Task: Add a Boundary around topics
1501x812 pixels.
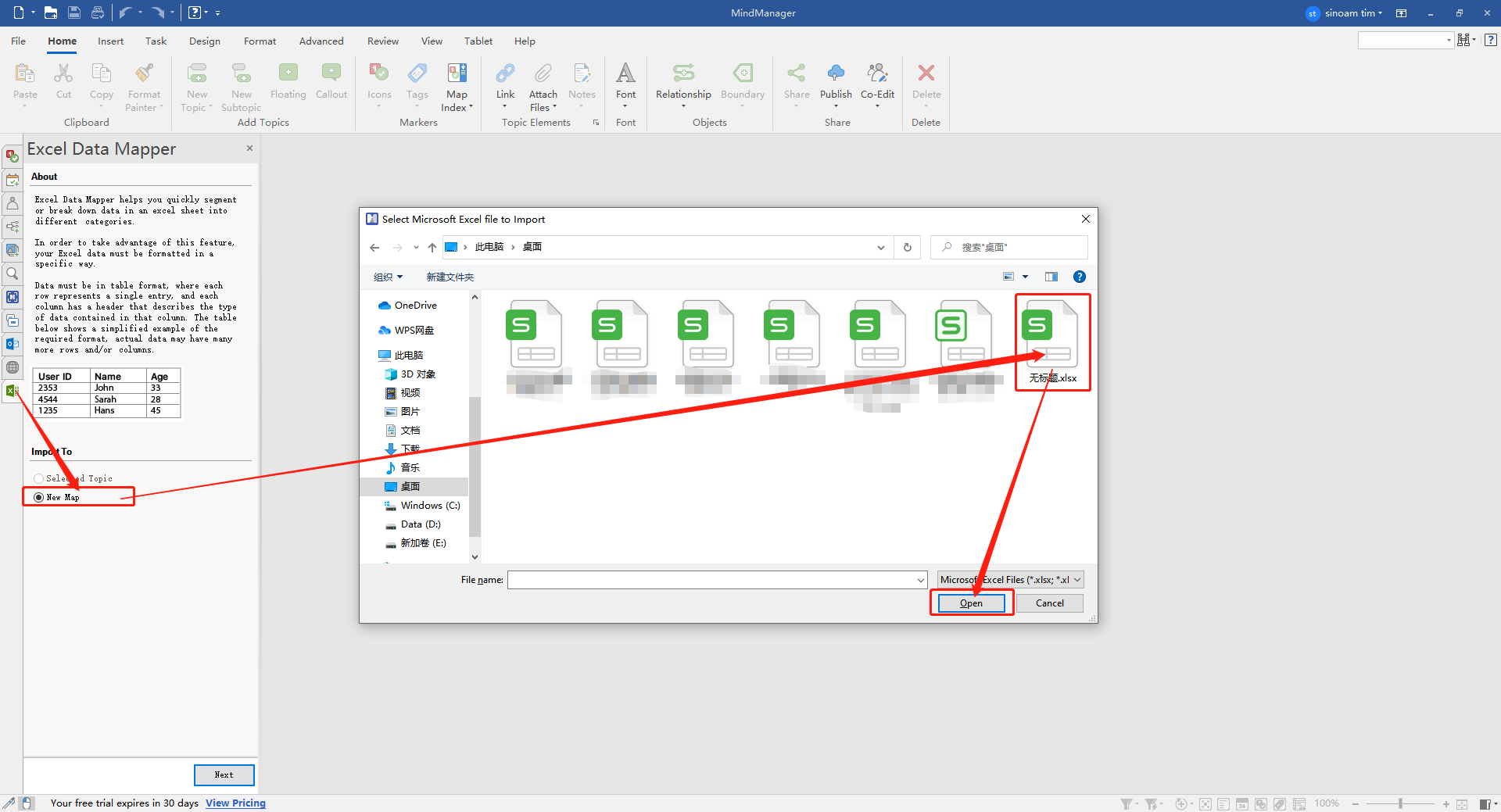Action: pyautogui.click(x=742, y=82)
